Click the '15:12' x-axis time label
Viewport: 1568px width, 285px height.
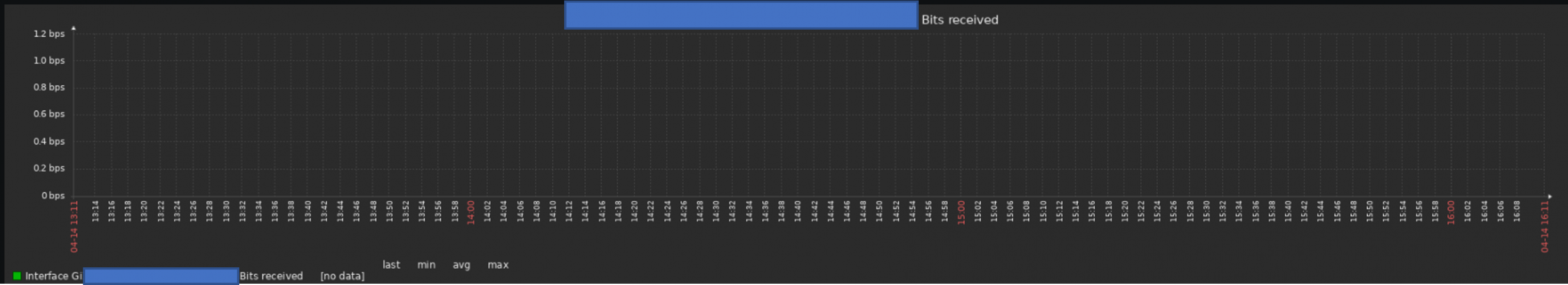pos(1059,211)
